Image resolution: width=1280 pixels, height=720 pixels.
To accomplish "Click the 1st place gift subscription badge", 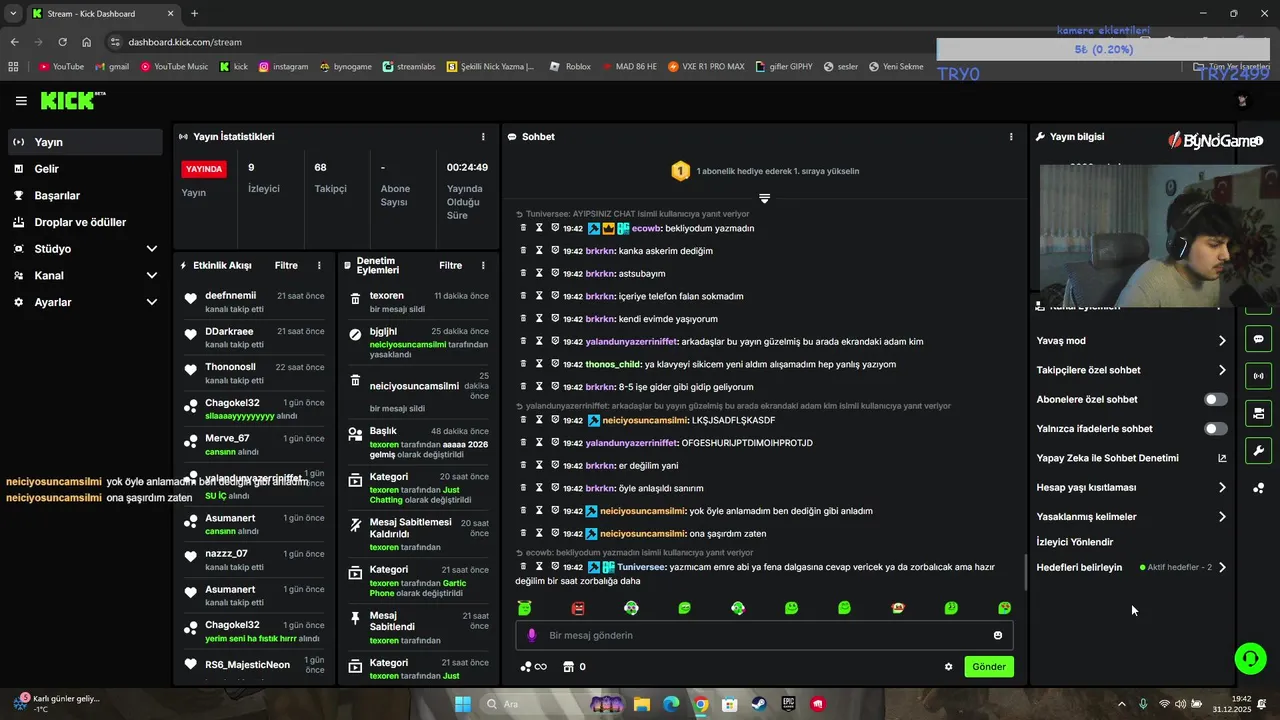I will tap(680, 171).
